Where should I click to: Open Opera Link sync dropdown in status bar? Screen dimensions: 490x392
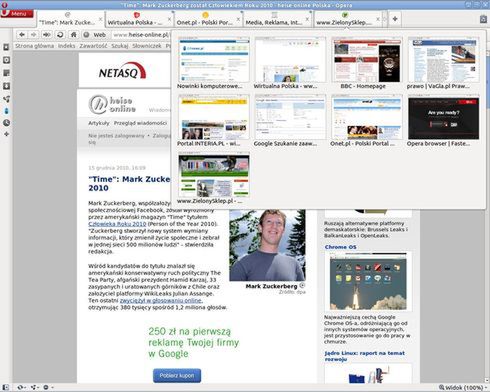pyautogui.click(x=21, y=387)
